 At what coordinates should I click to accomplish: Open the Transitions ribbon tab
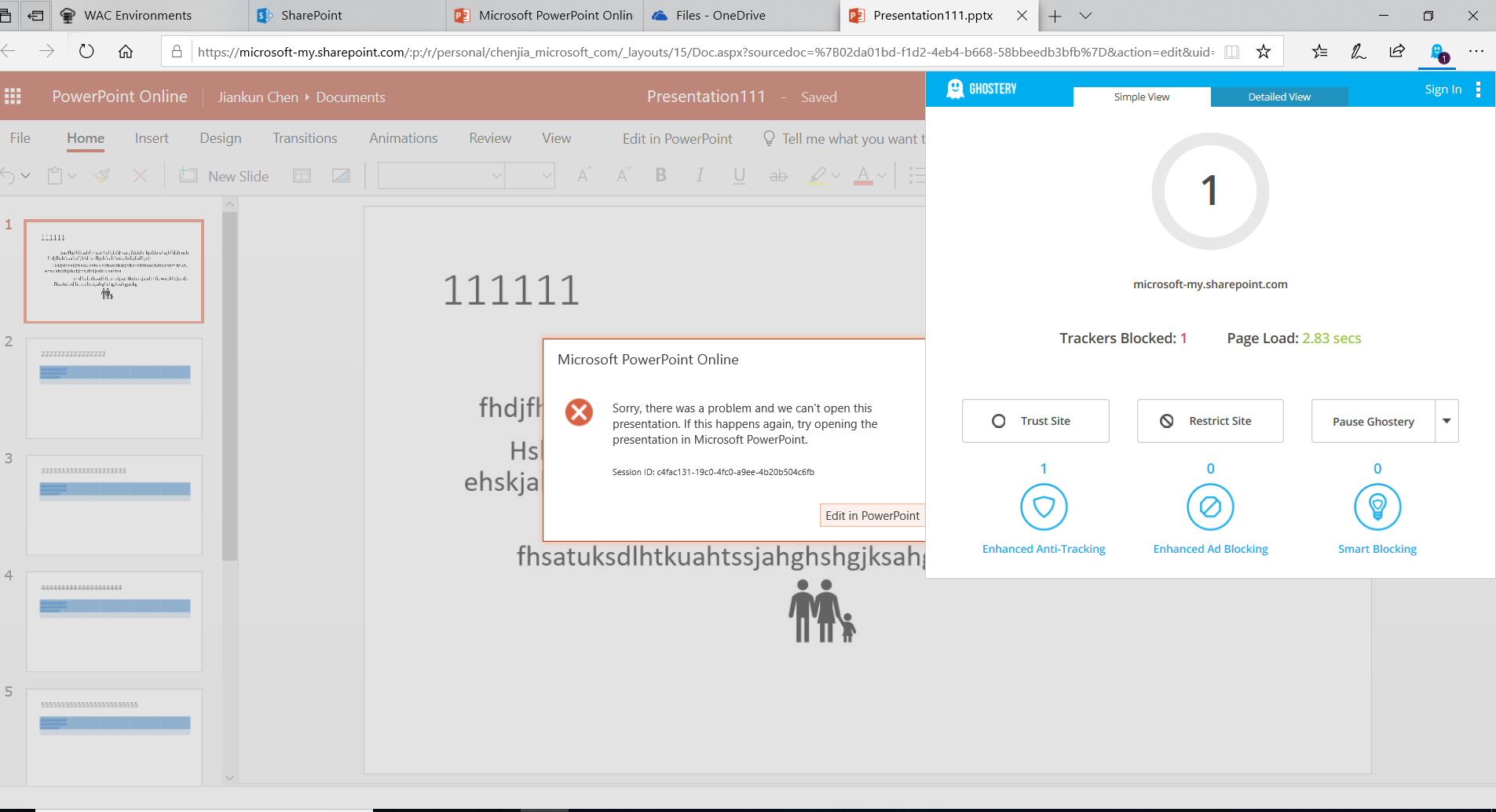[x=305, y=138]
